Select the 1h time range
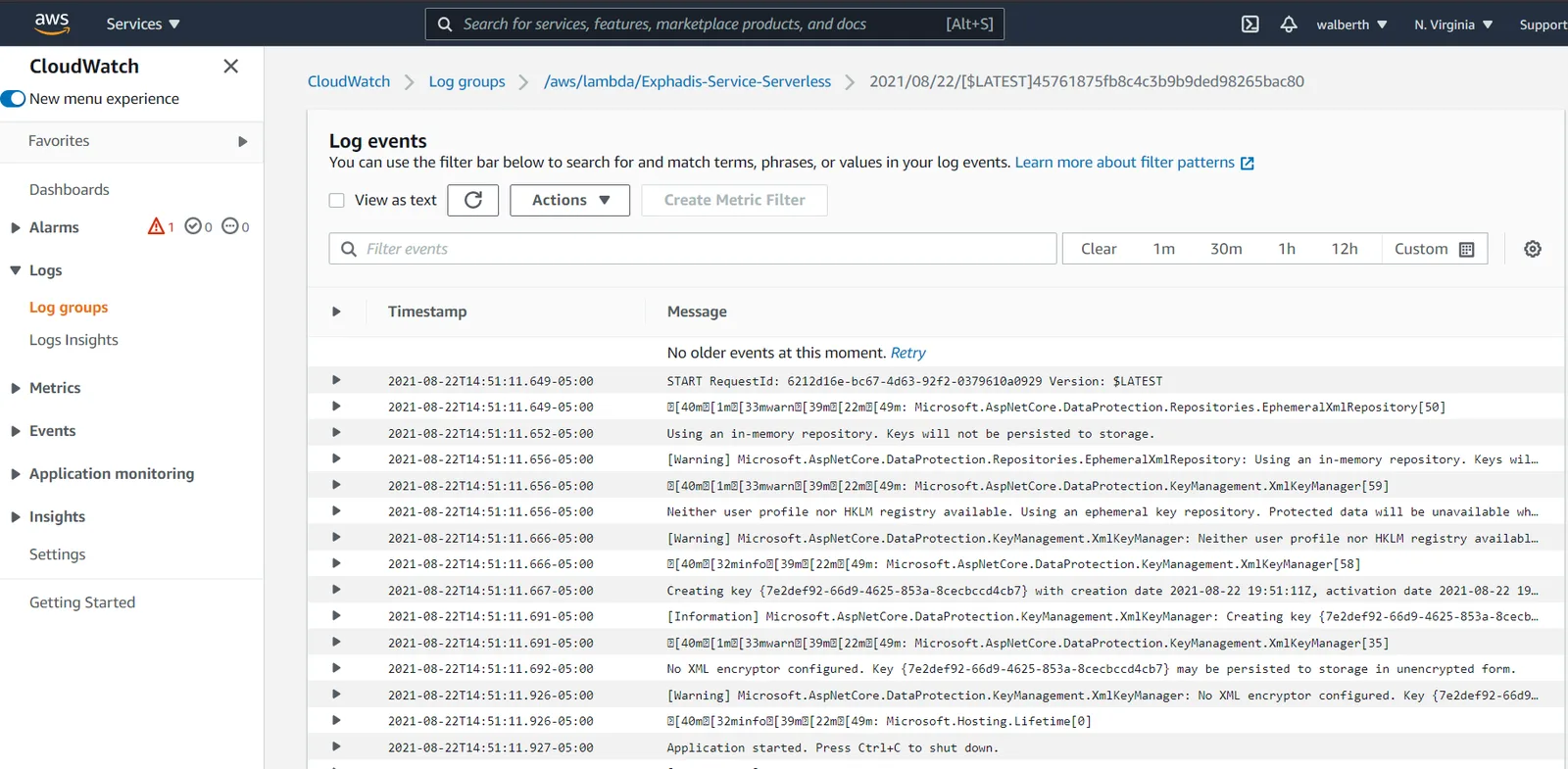This screenshot has width=1568, height=769. pos(1287,249)
